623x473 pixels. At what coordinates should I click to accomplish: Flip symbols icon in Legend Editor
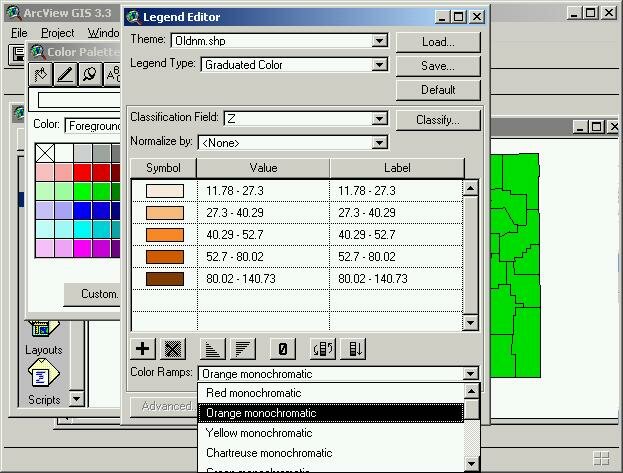click(323, 349)
